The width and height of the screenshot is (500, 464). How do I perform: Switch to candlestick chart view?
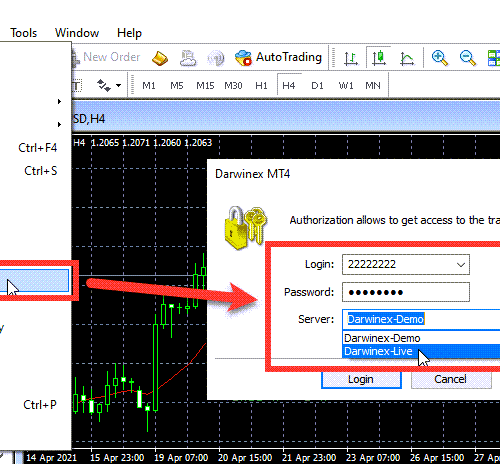point(379,58)
